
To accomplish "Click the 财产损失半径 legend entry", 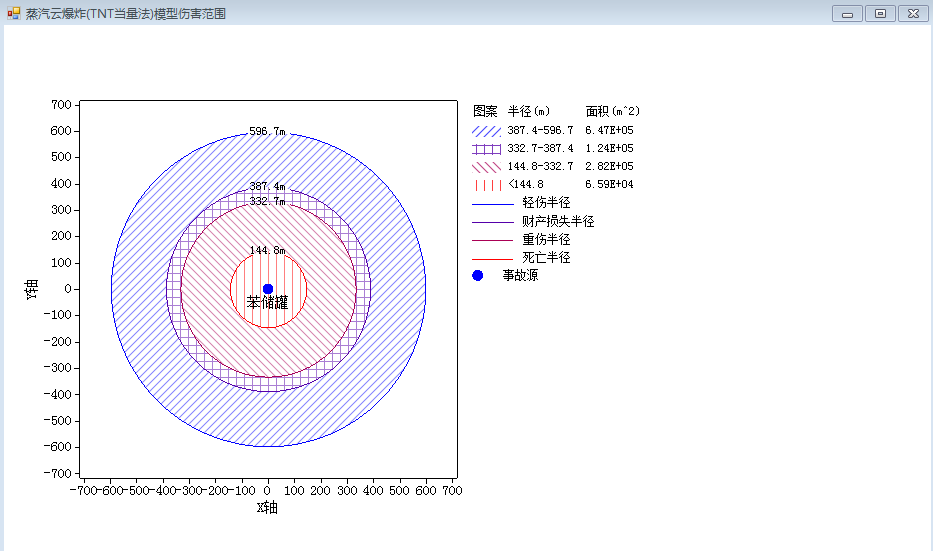I will pyautogui.click(x=558, y=221).
